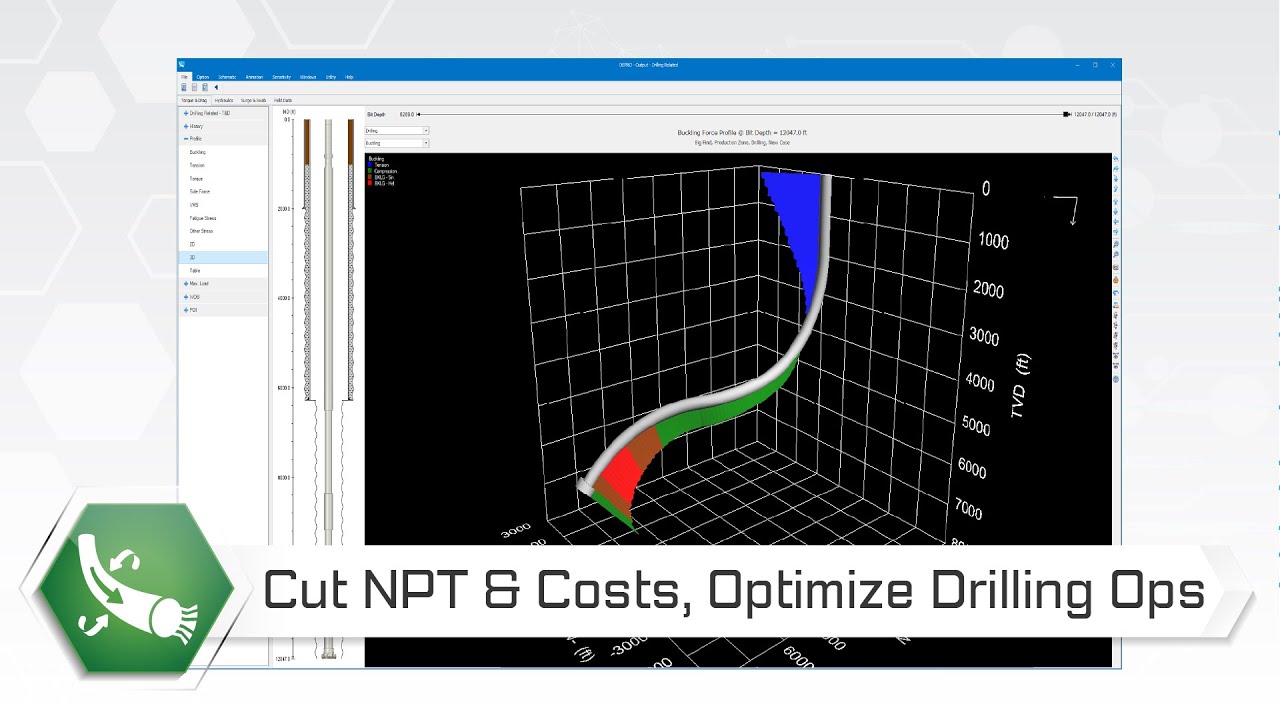The image size is (1280, 720).
Task: Click the green Compression legend swatch
Action: [370, 171]
